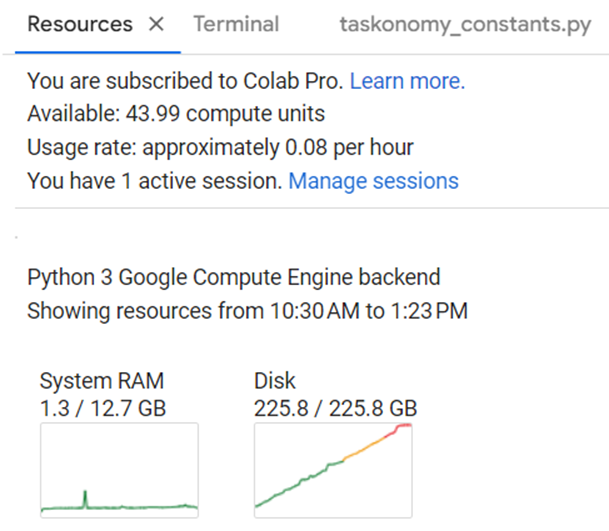609x531 pixels.
Task: Click the 1.3 / 12.7 GB RAM reading
Action: point(103,408)
